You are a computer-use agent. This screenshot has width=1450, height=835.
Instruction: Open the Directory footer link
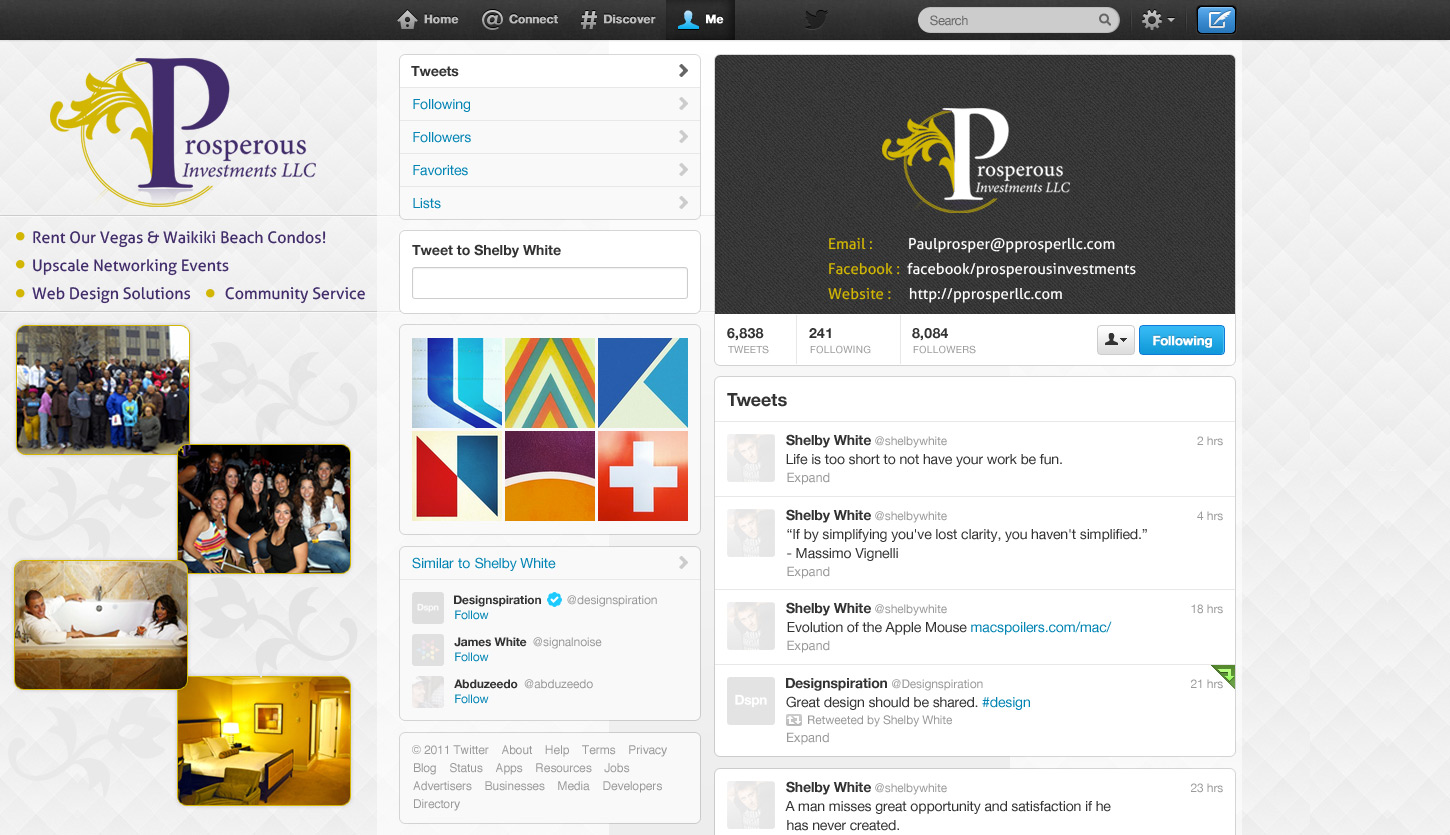pyautogui.click(x=436, y=804)
